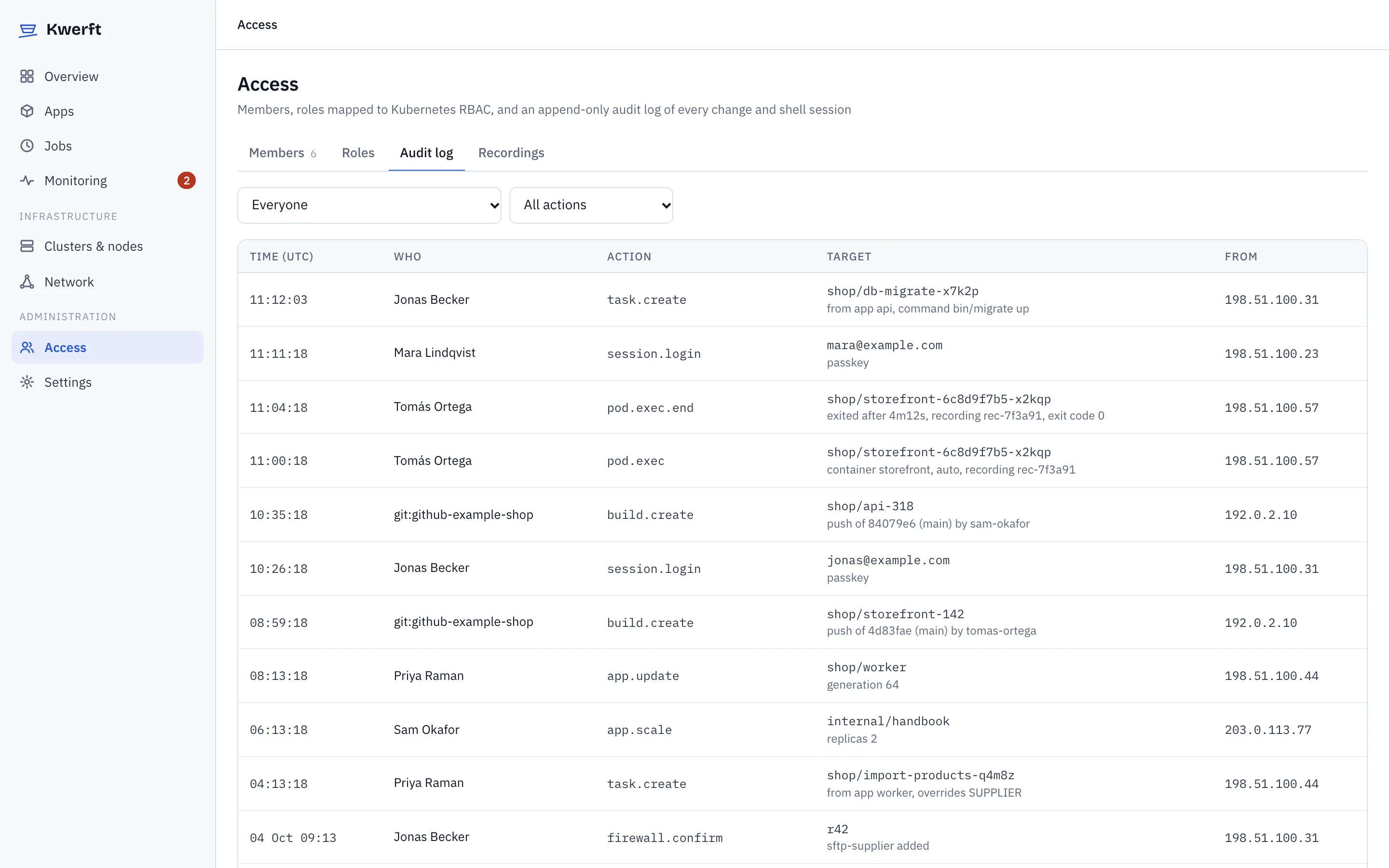Click the Kwerft logo icon
Image resolution: width=1389 pixels, height=868 pixels.
27,30
